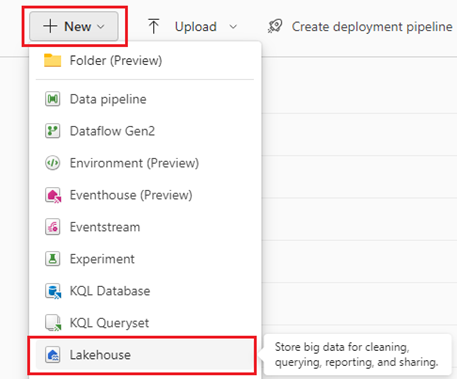Click the plus icon on New button

tap(50, 26)
